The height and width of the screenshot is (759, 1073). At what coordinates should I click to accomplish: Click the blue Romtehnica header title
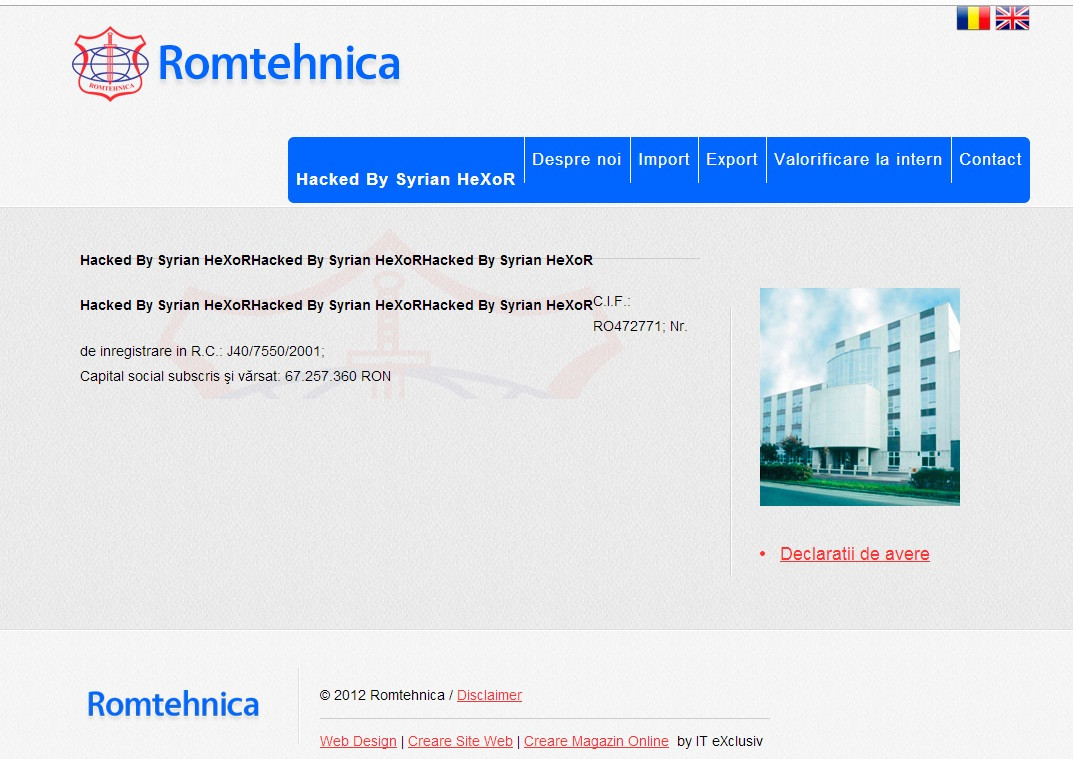pos(279,64)
